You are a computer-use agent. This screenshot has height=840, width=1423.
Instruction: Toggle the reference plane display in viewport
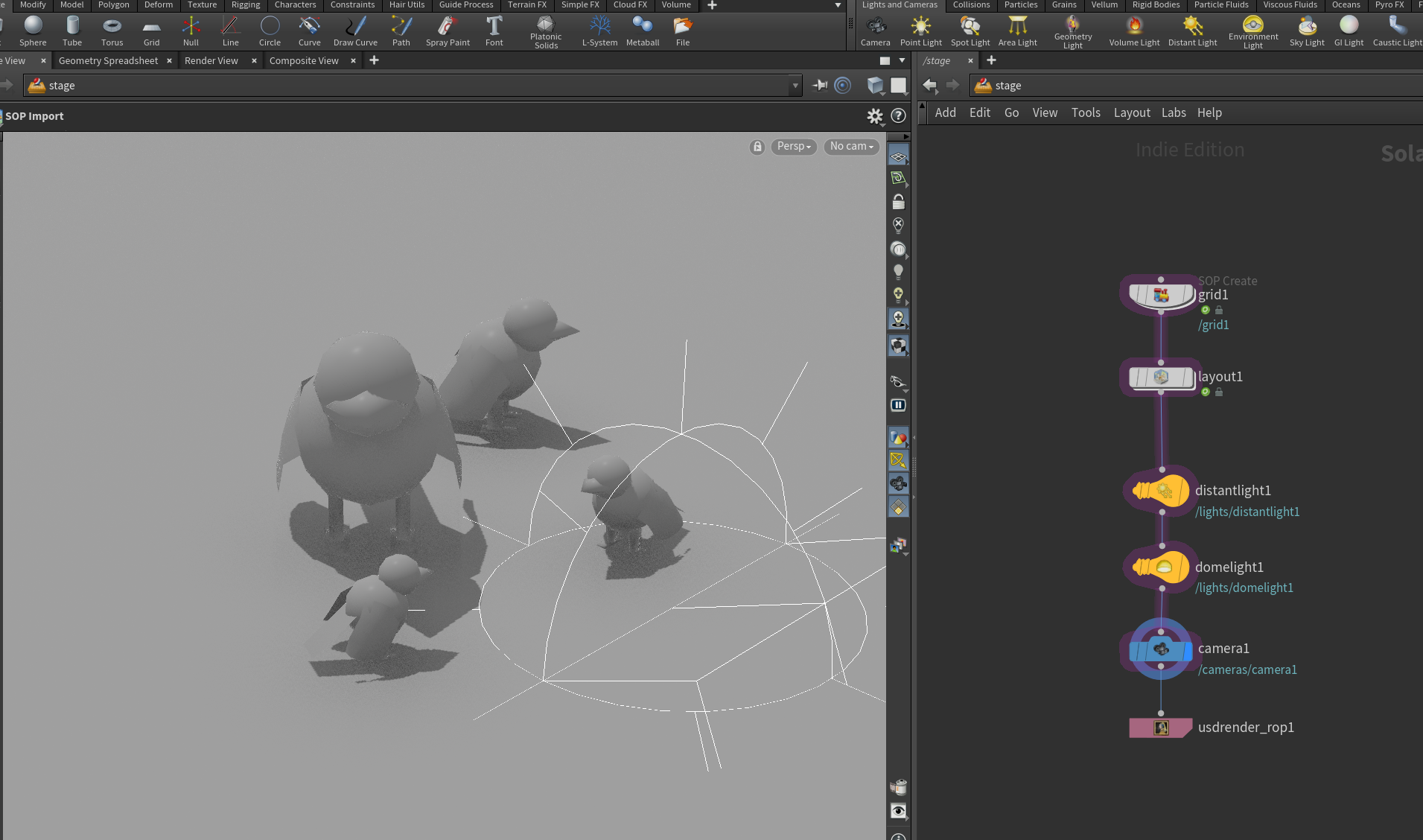click(898, 156)
